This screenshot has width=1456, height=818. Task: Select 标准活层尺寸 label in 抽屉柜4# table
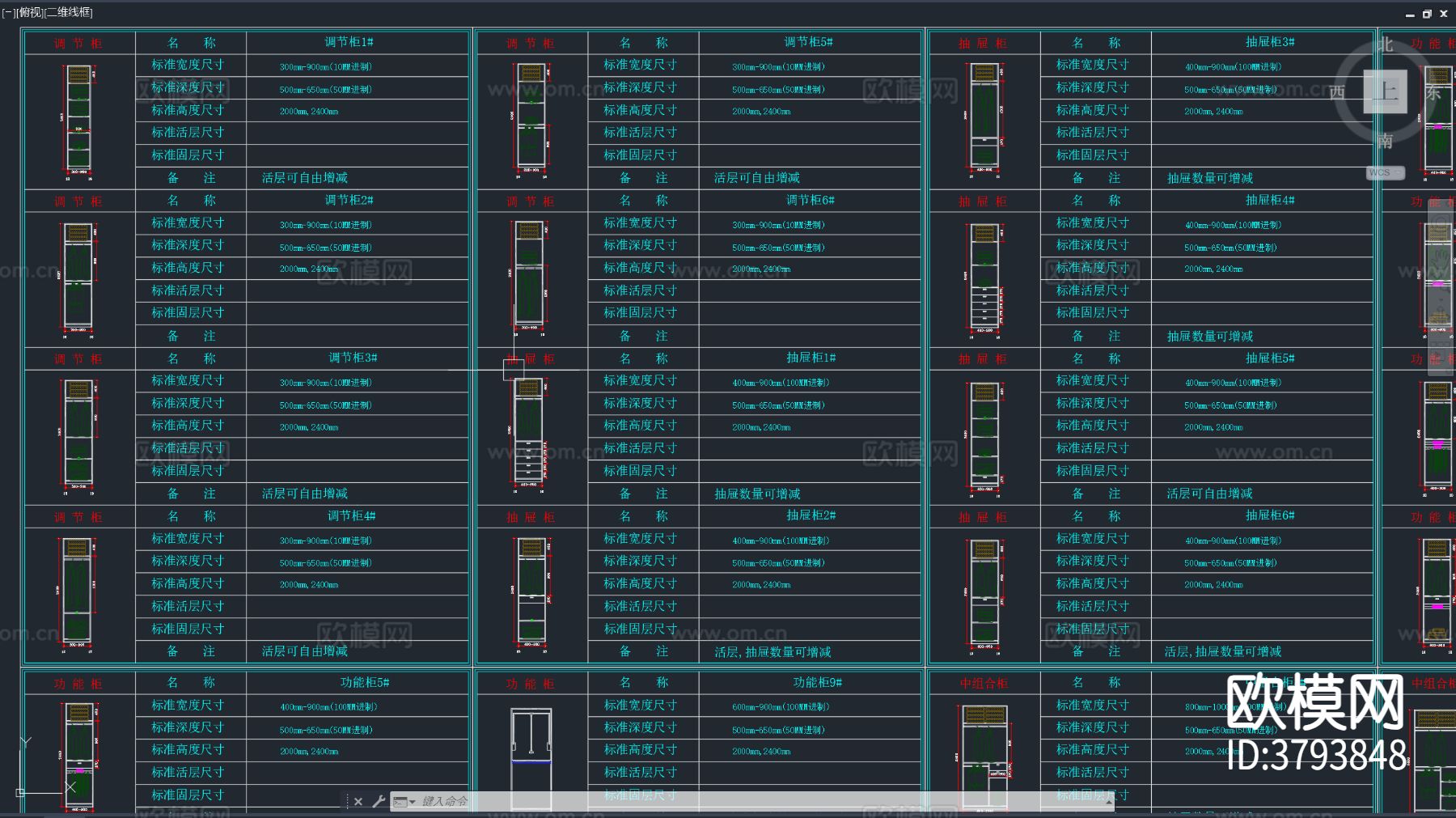click(x=1093, y=290)
